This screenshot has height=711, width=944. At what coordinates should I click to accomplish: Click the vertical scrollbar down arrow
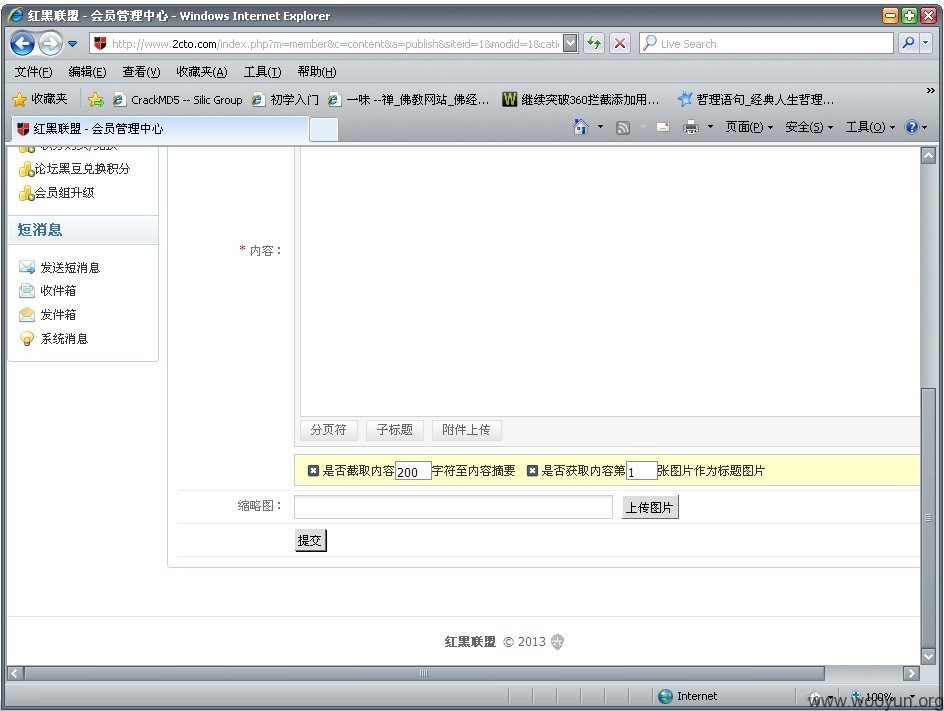tap(928, 656)
